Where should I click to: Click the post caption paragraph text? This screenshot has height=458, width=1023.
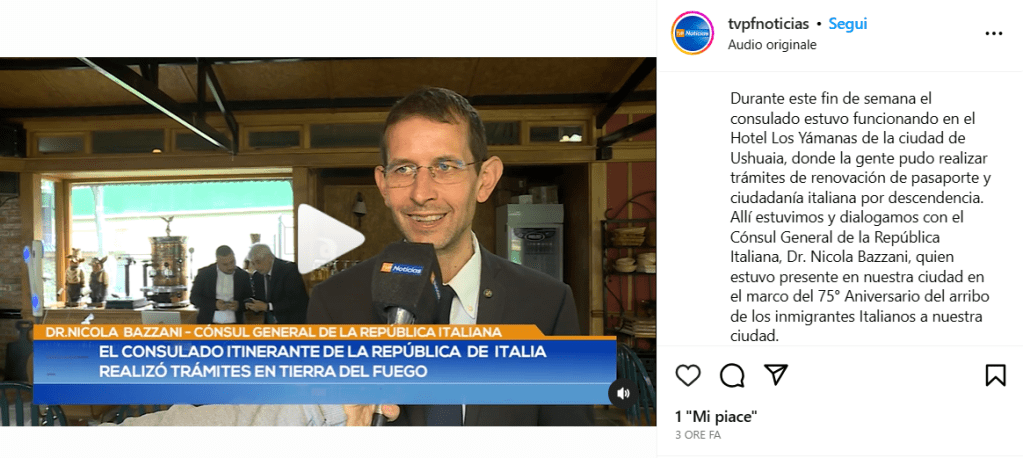860,217
